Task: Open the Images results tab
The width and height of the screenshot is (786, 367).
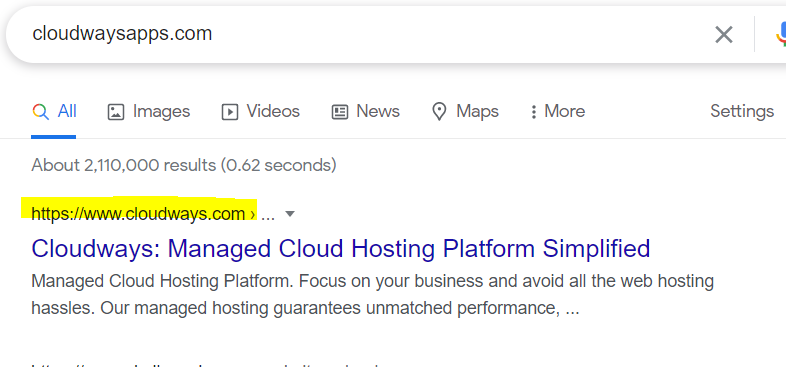Action: 149,111
